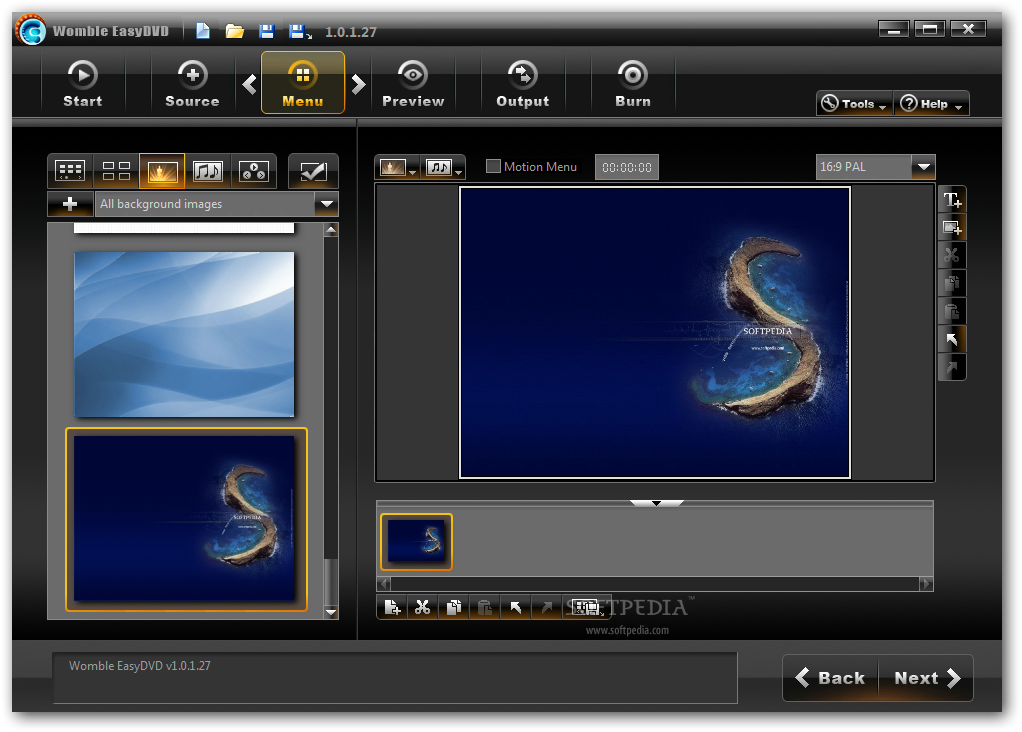The image size is (1022, 732).
Task: Copy the menu page in bottom toolbar
Action: 454,608
